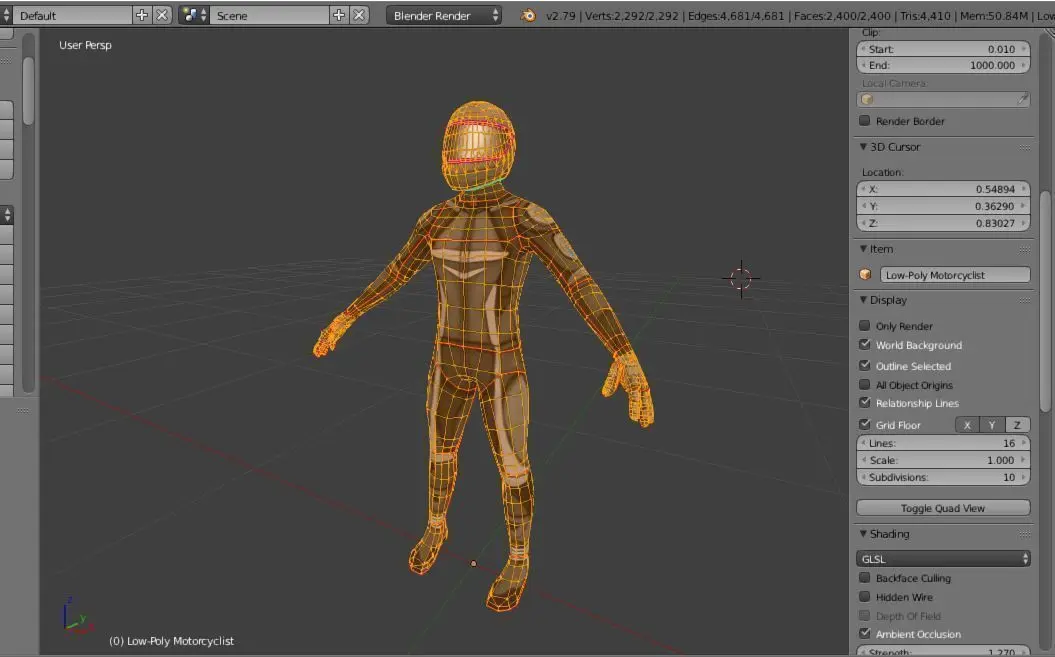This screenshot has height=657, width=1055.
Task: Uncheck Relationship Lines option
Action: coord(865,403)
